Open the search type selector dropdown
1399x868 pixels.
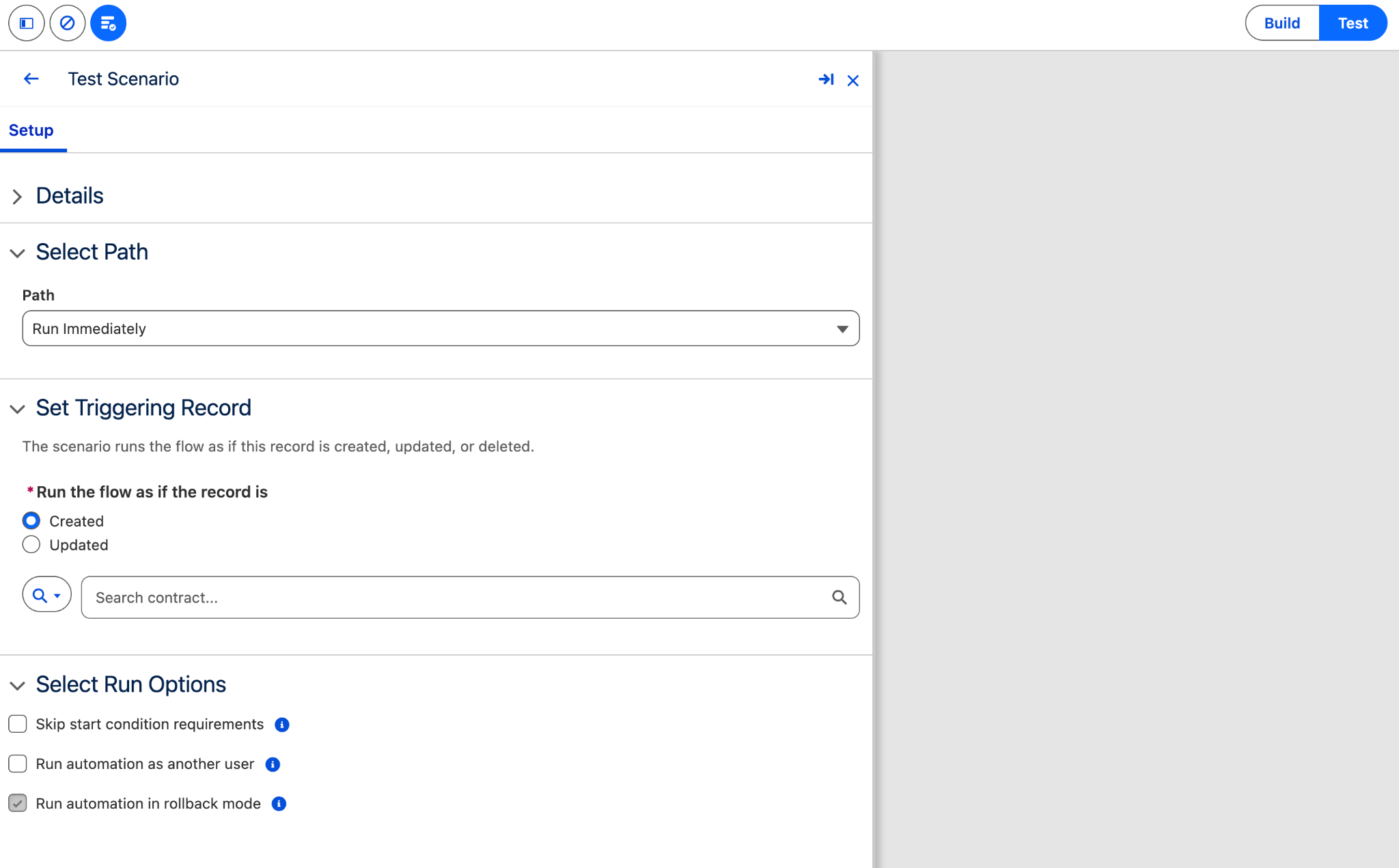pyautogui.click(x=47, y=596)
